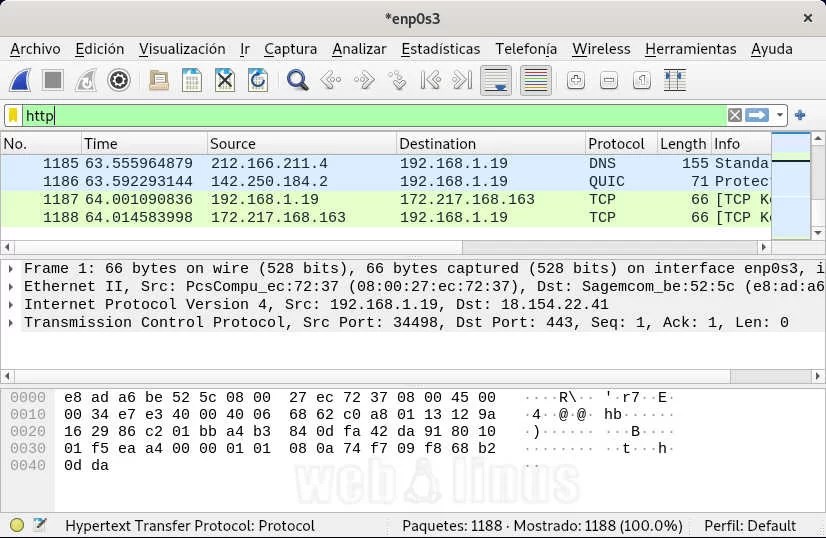Apply the display filter arrow
This screenshot has height=538, width=826.
pyautogui.click(x=757, y=115)
